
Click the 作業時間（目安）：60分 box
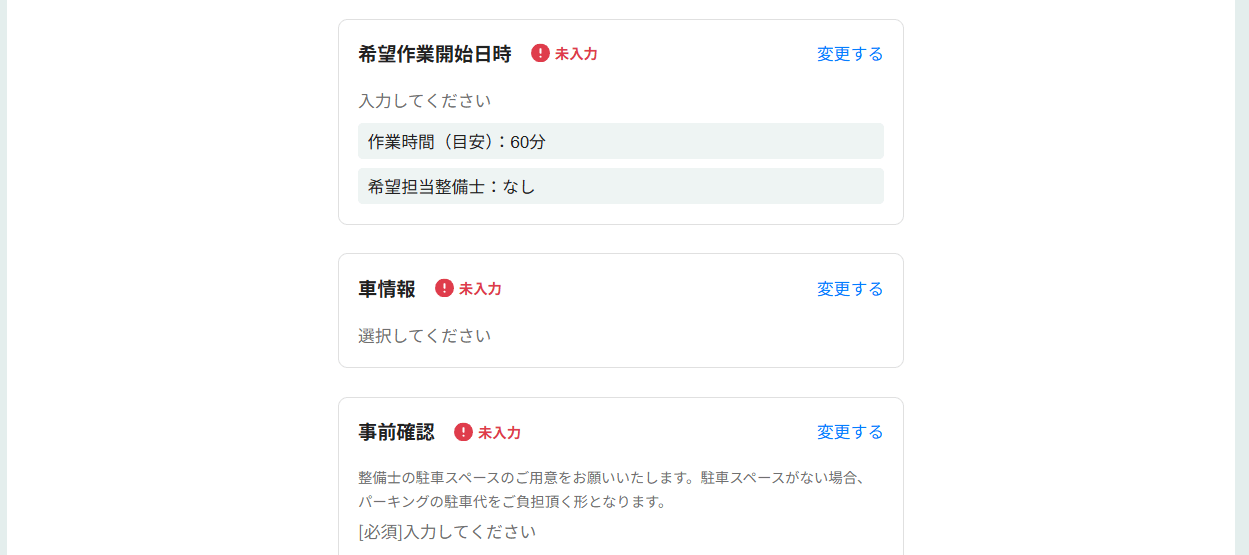pos(620,141)
